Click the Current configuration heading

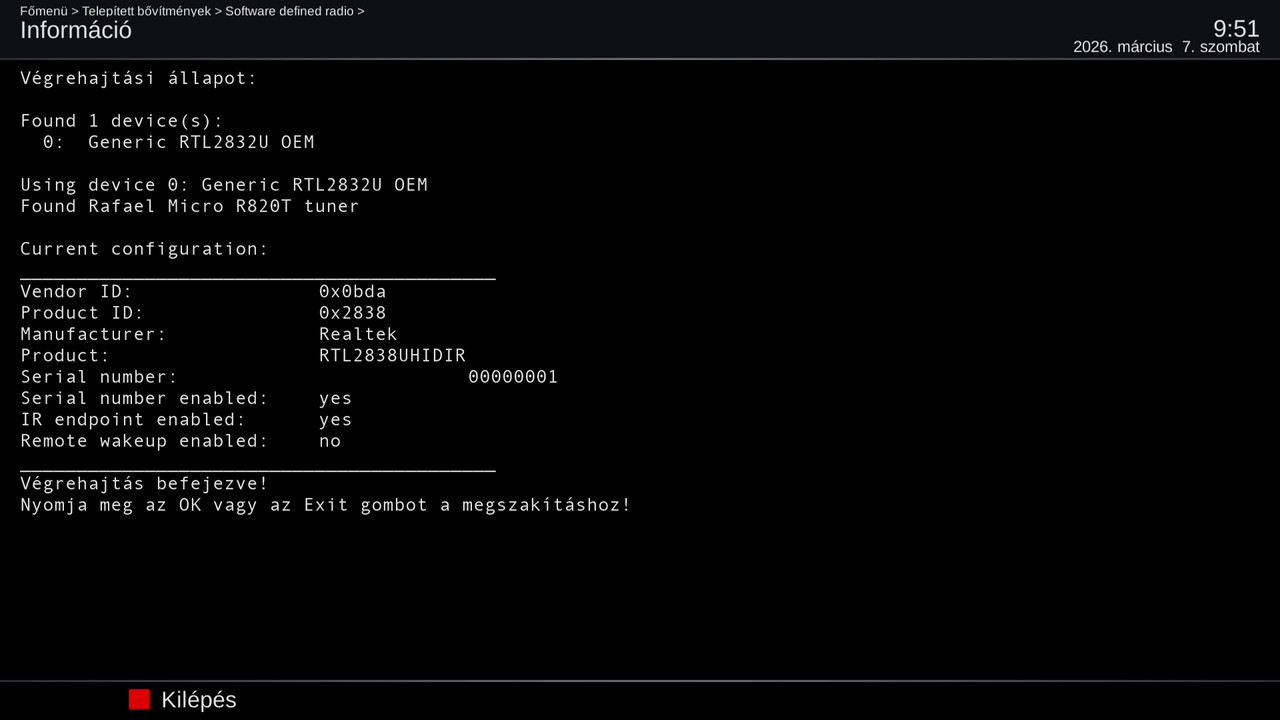144,249
